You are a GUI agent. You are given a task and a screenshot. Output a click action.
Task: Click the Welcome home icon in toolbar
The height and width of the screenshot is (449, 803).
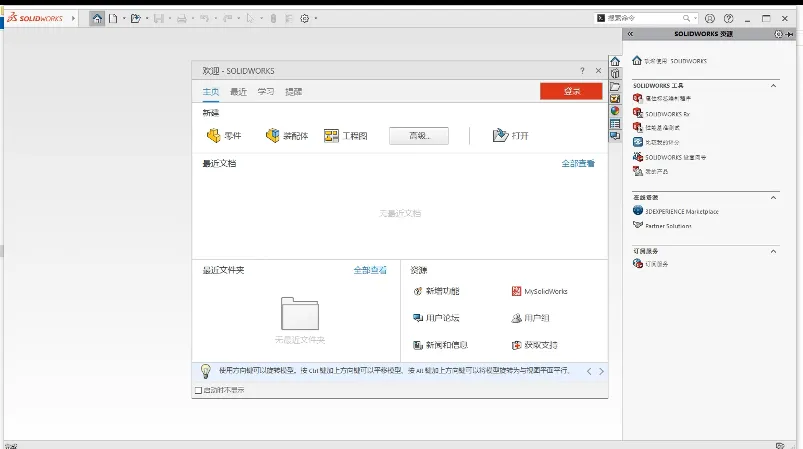(x=97, y=18)
